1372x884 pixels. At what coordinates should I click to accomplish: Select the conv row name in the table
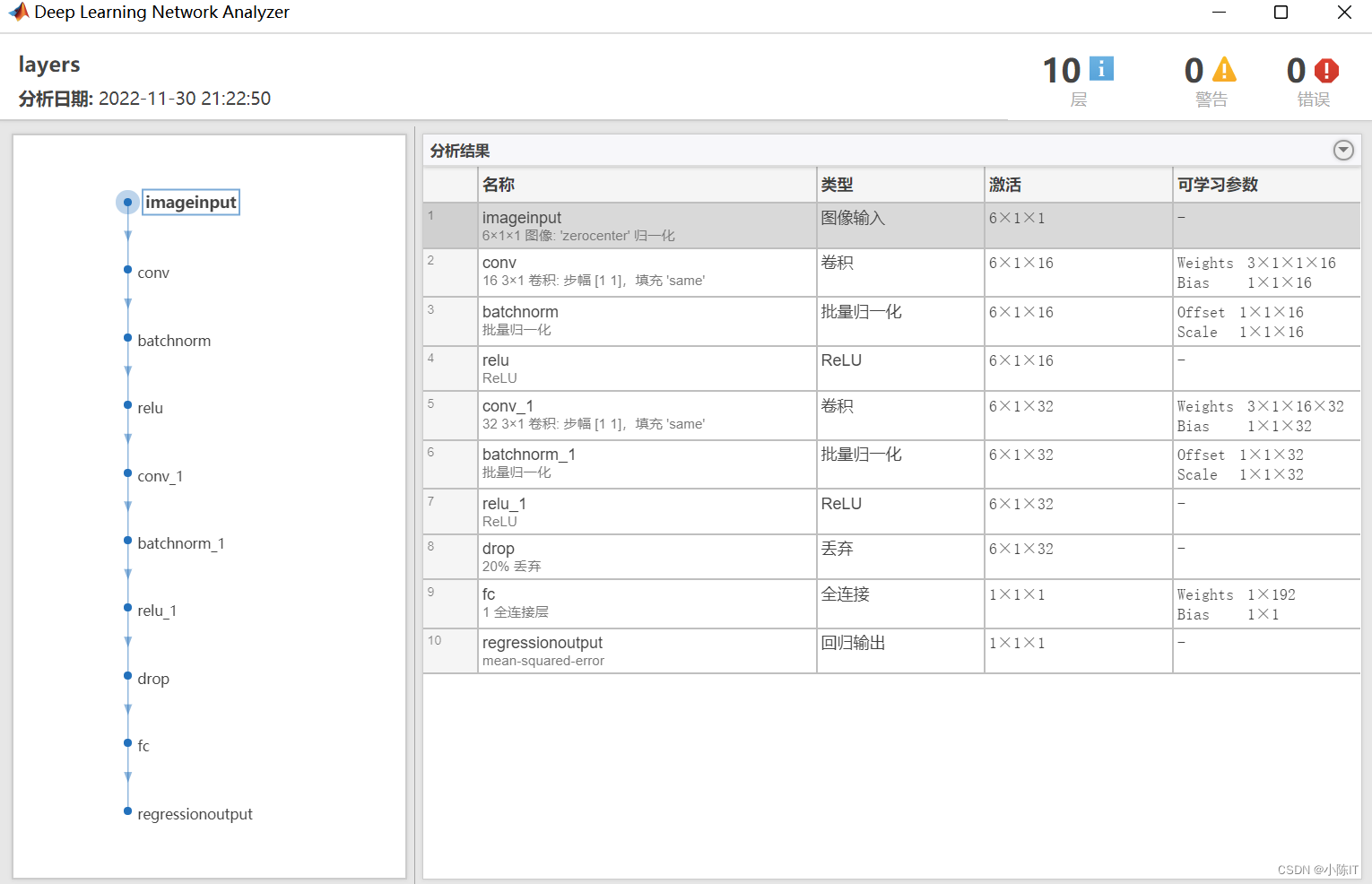(x=499, y=263)
